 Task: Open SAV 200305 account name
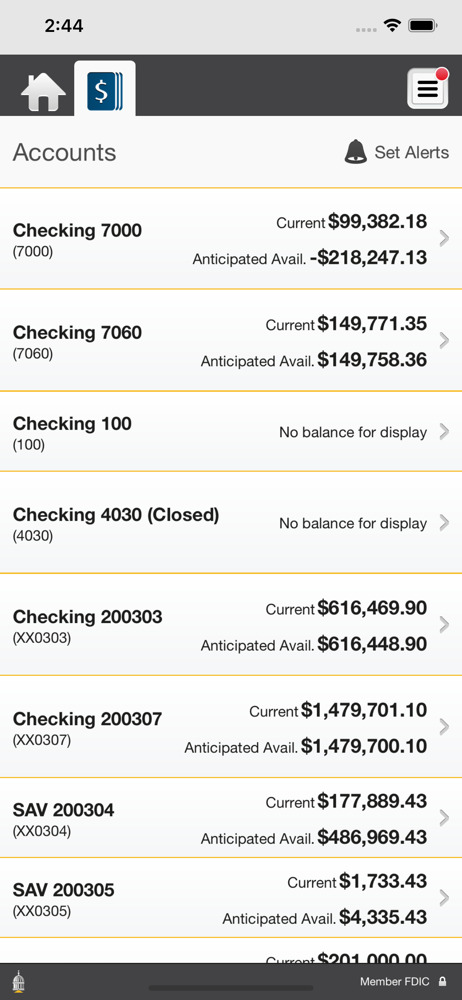(x=63, y=890)
